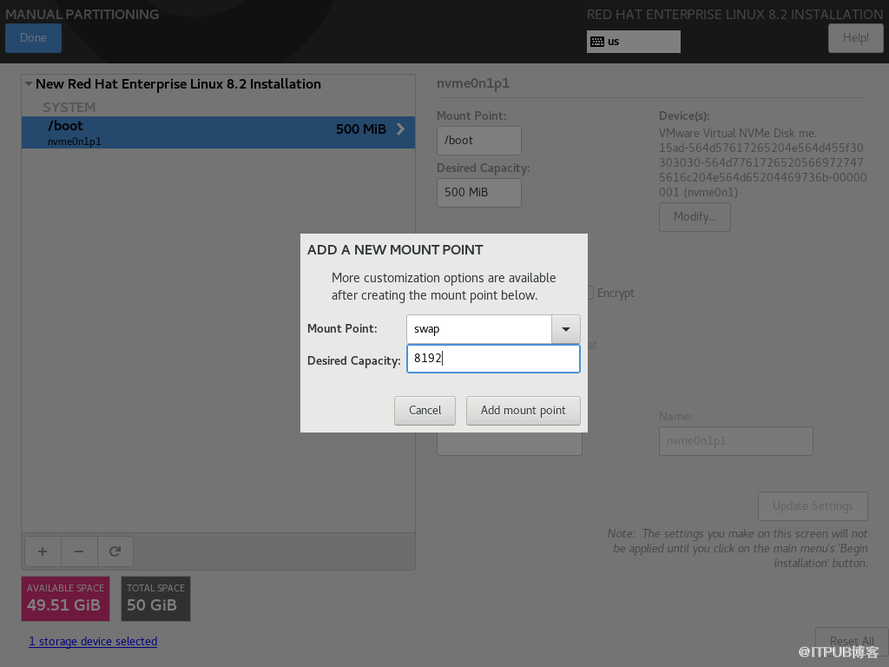
Task: Click the Total Space 50 GiB box
Action: coord(156,598)
